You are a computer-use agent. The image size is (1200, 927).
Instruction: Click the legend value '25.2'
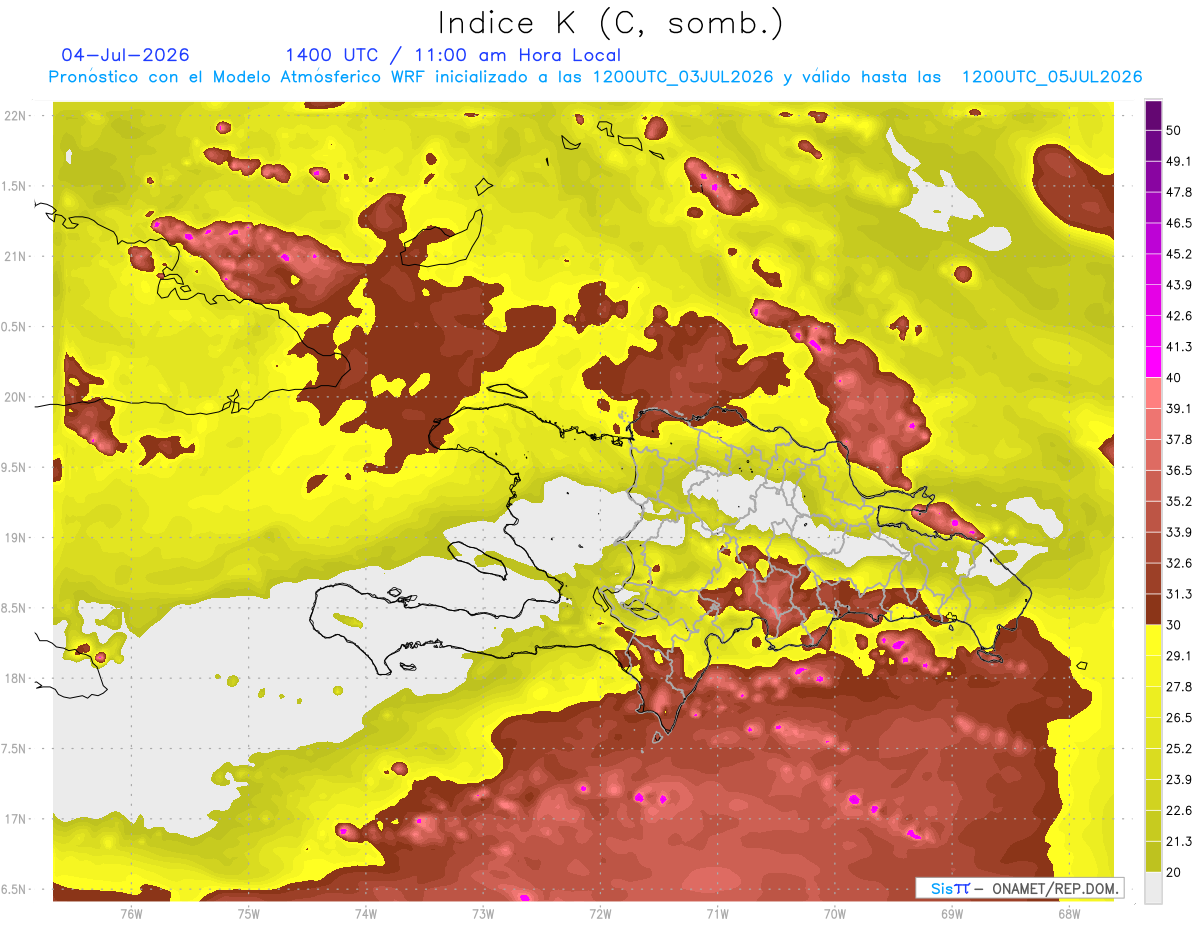(1178, 748)
